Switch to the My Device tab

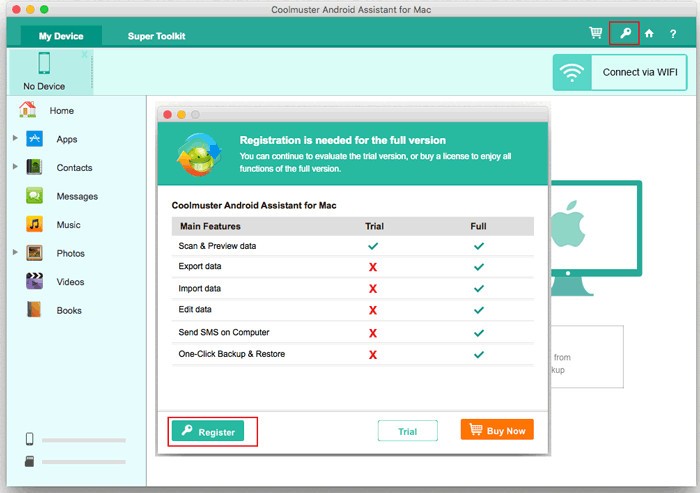[61, 36]
